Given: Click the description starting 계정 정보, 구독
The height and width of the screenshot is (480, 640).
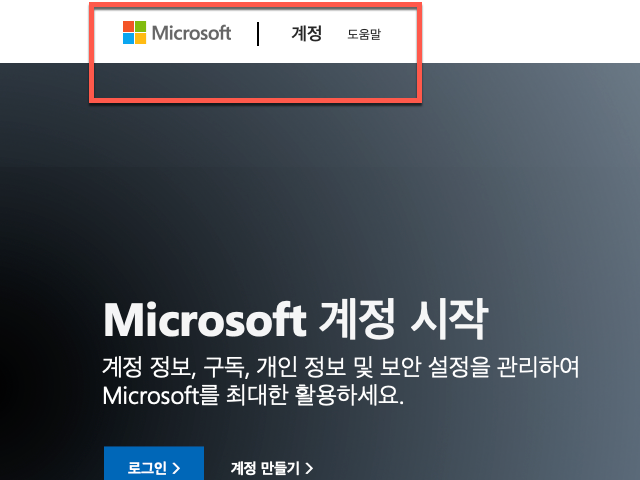Looking at the screenshot, I should click(340, 381).
